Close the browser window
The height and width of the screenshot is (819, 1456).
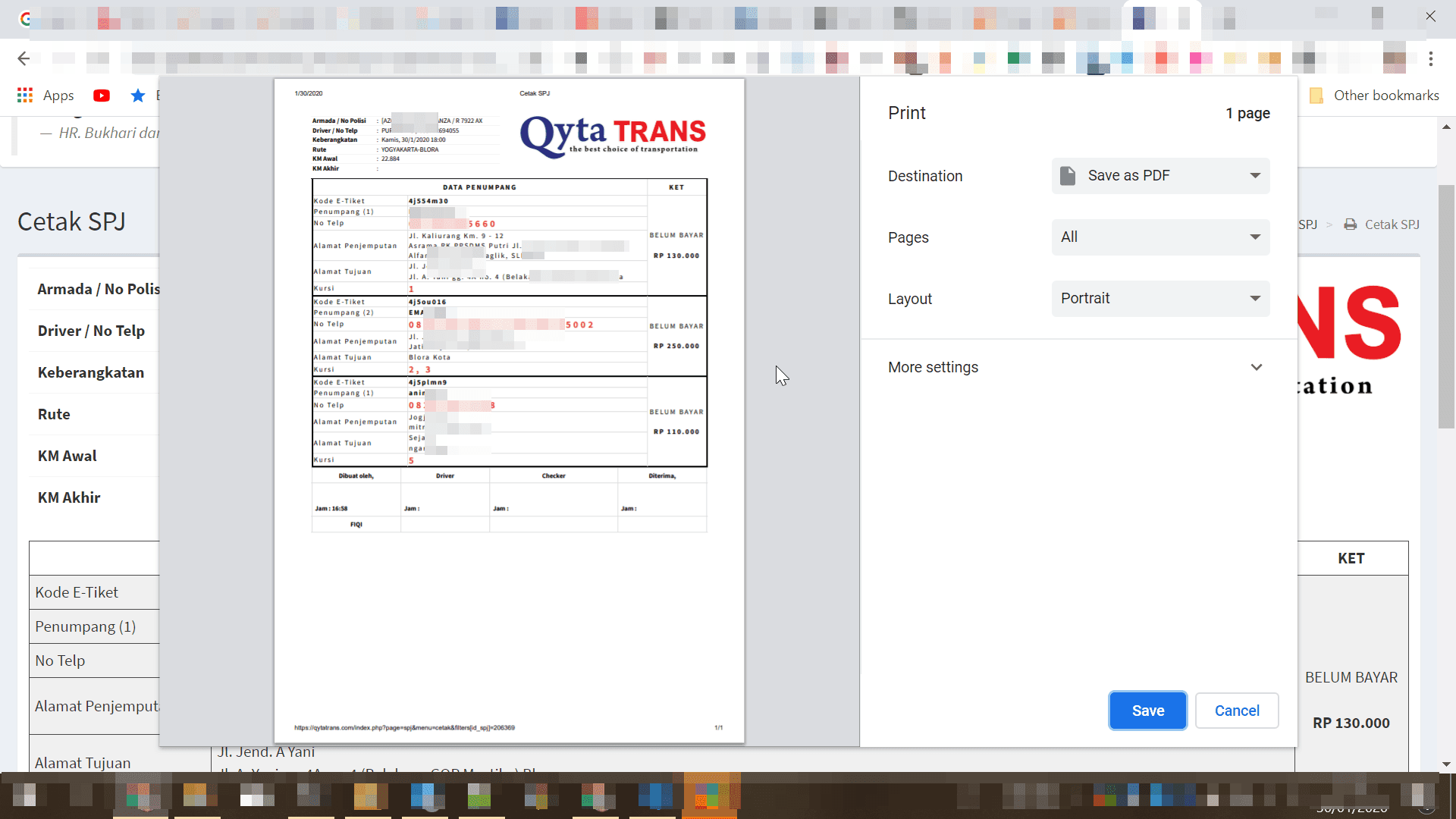click(1430, 17)
